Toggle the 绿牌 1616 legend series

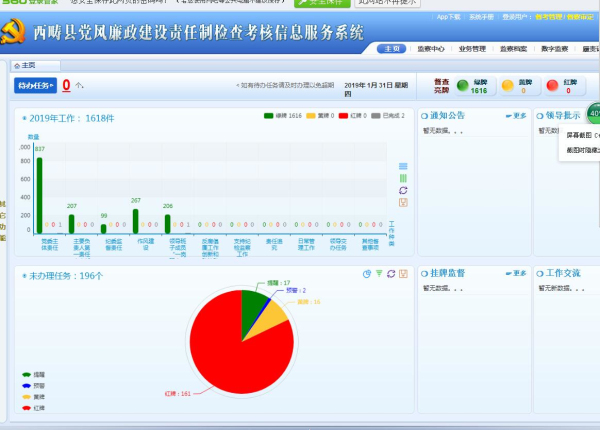coord(279,117)
